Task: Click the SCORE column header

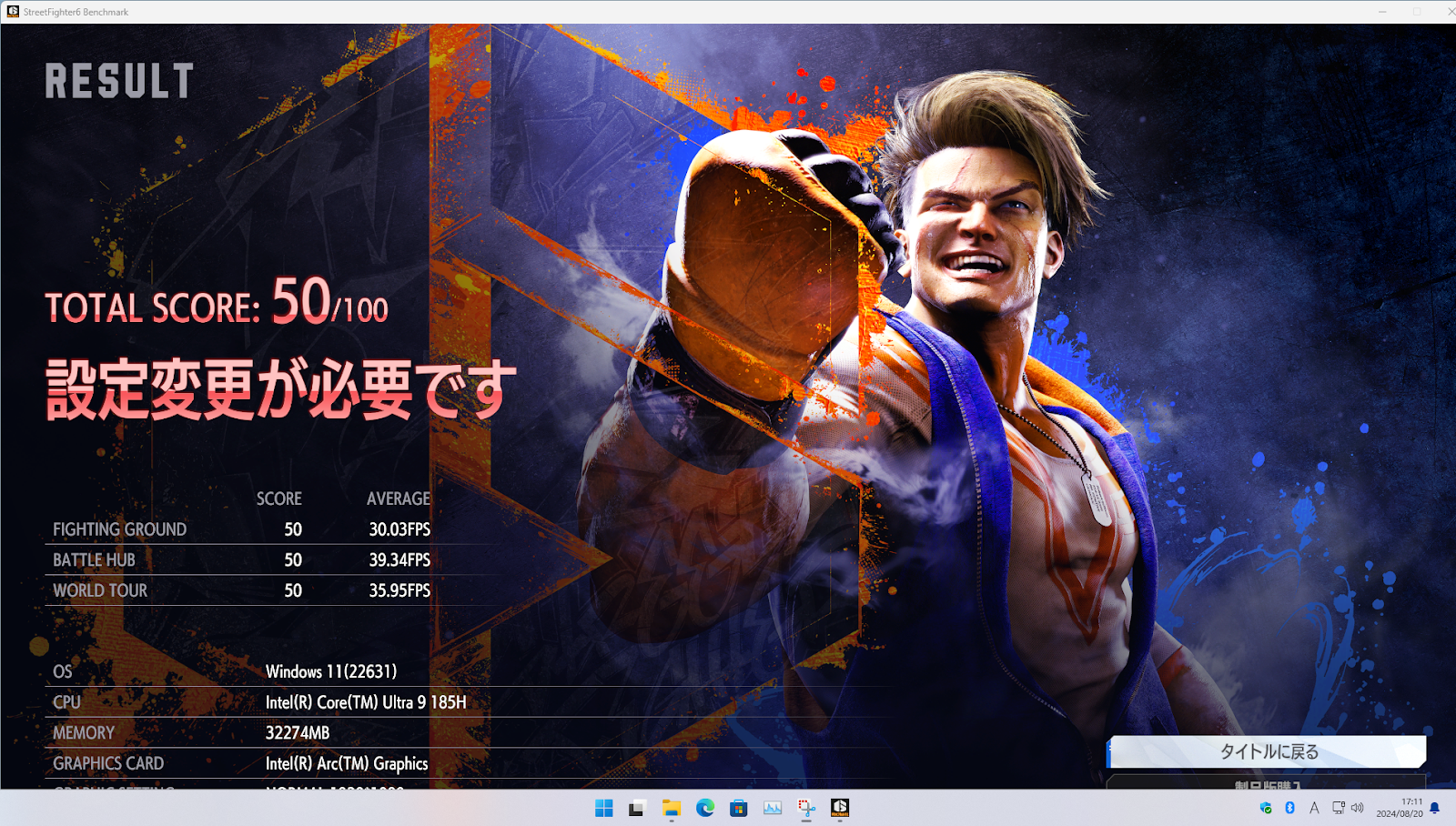Action: click(x=278, y=499)
